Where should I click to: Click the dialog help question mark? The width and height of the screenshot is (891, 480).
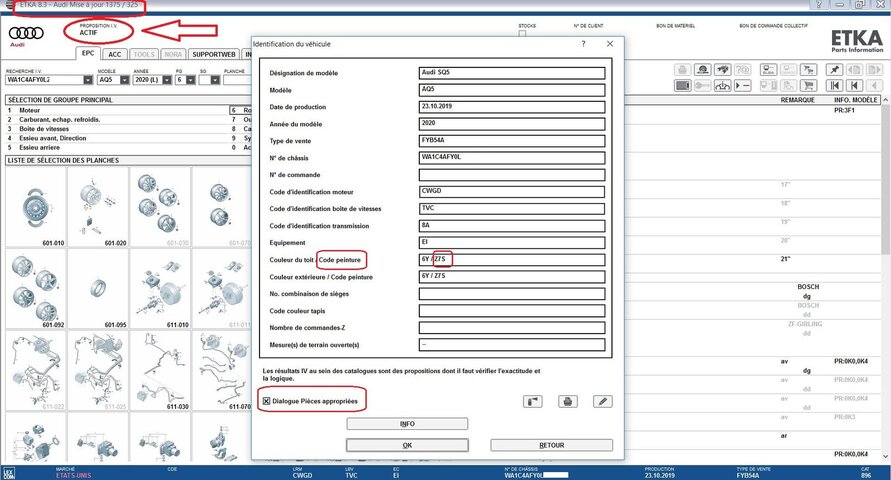pyautogui.click(x=583, y=44)
